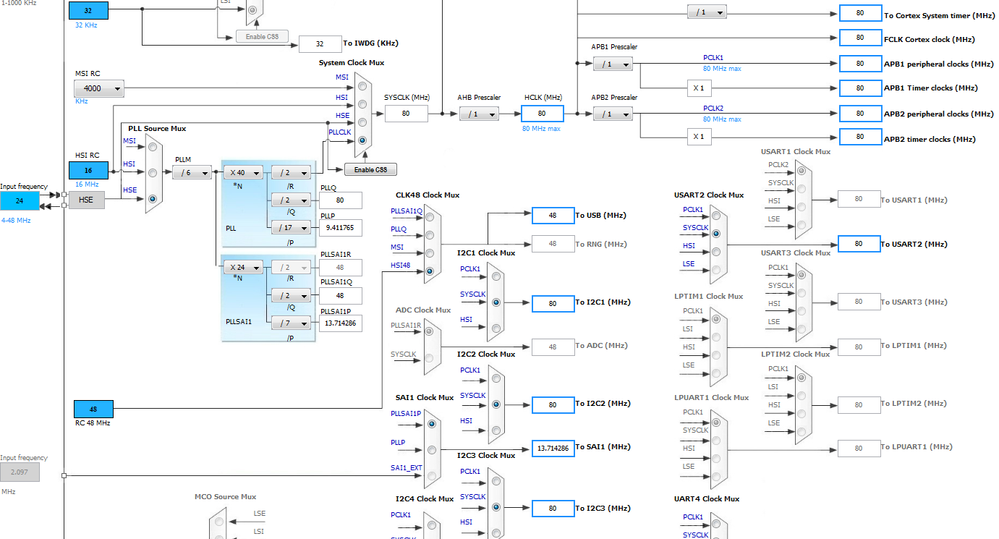
Task: Open the PLL X 40 multiplier dropdown
Action: click(243, 173)
